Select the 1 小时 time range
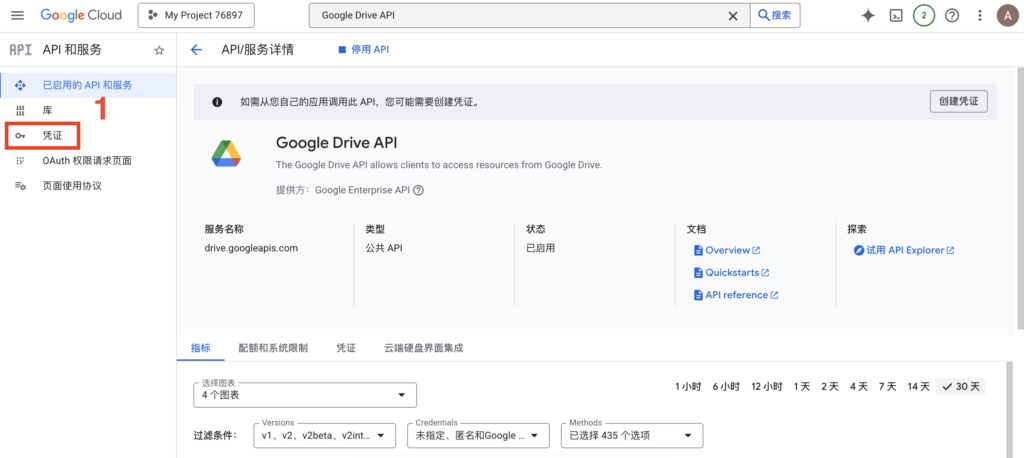This screenshot has height=458, width=1024. click(690, 386)
